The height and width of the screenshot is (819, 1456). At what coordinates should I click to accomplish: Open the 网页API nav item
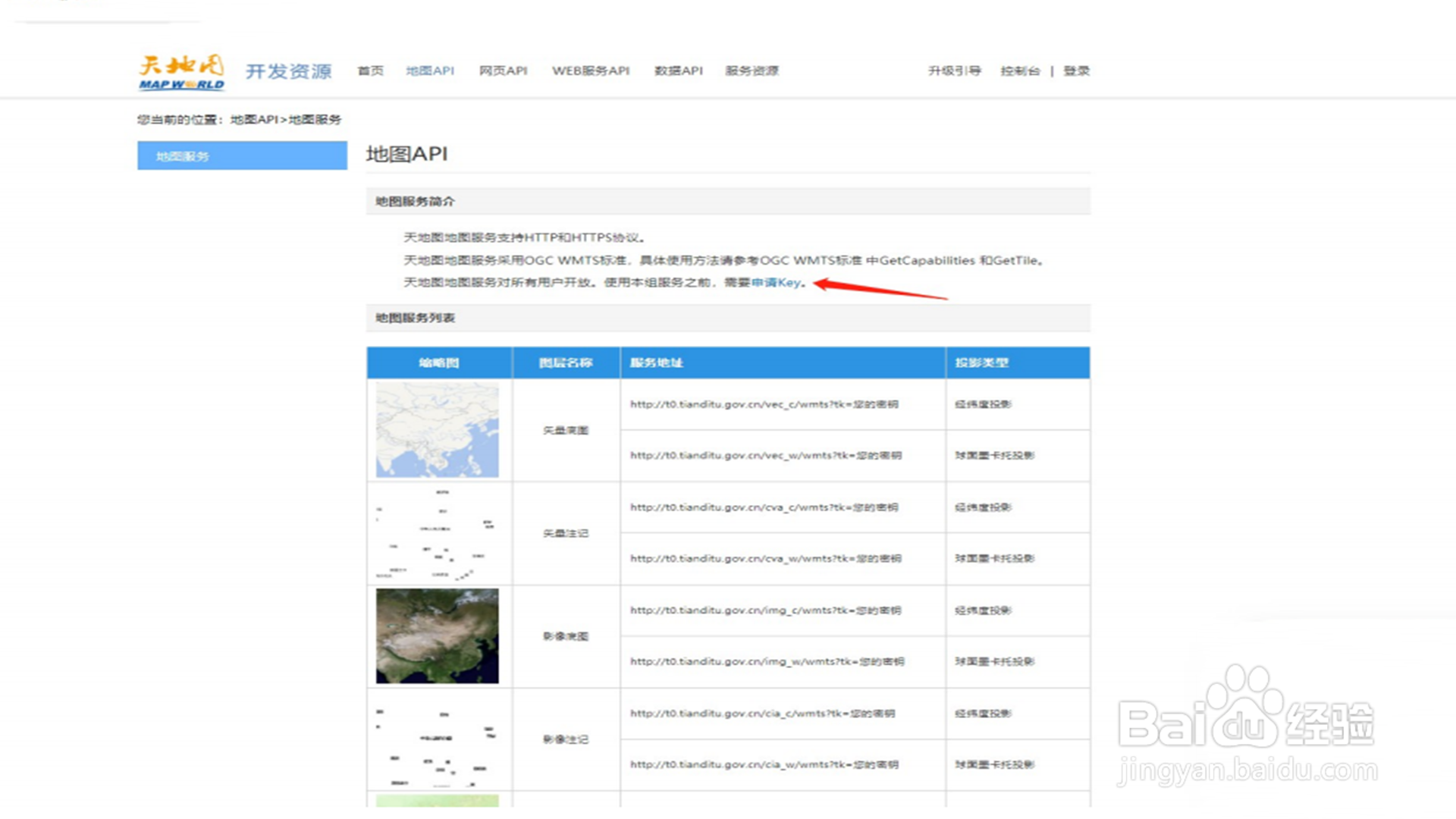pyautogui.click(x=504, y=71)
